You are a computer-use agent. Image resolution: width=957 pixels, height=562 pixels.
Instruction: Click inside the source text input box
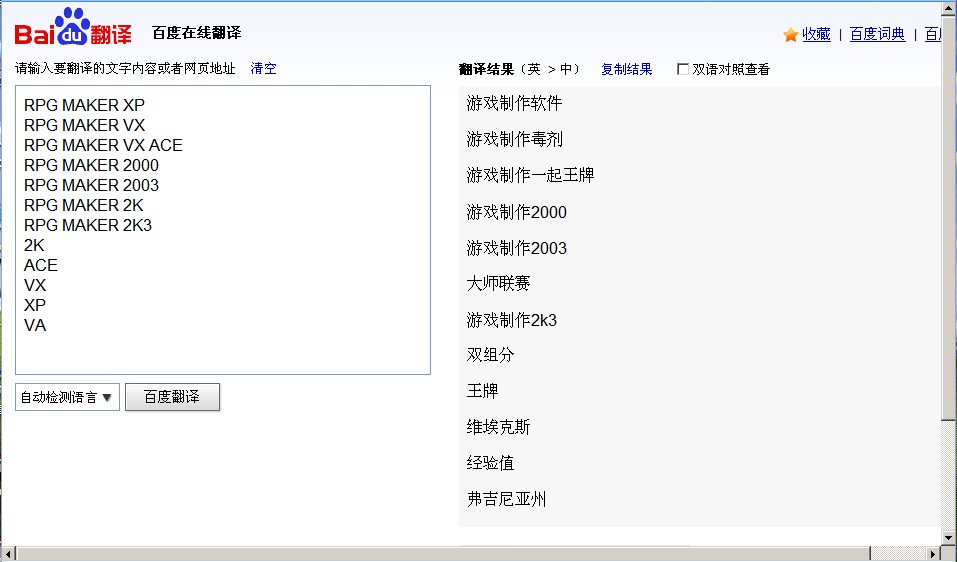pos(223,230)
